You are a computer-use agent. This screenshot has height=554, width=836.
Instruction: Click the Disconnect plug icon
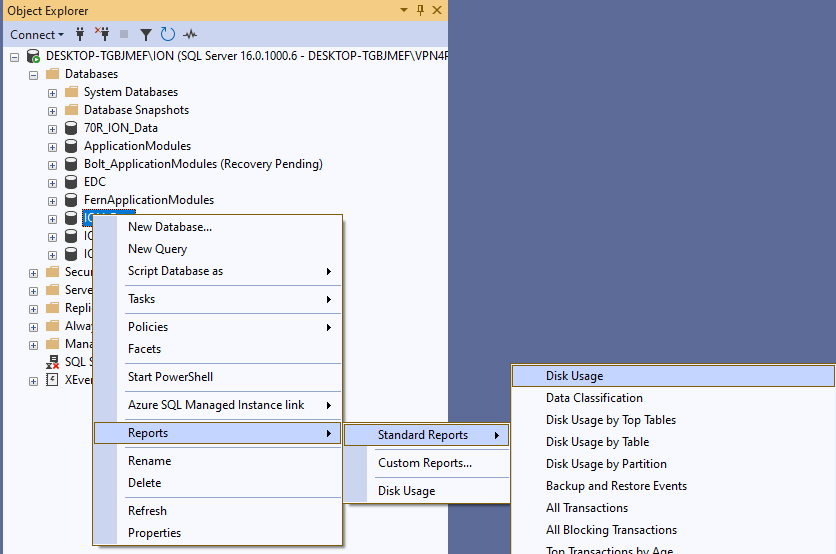(x=102, y=34)
